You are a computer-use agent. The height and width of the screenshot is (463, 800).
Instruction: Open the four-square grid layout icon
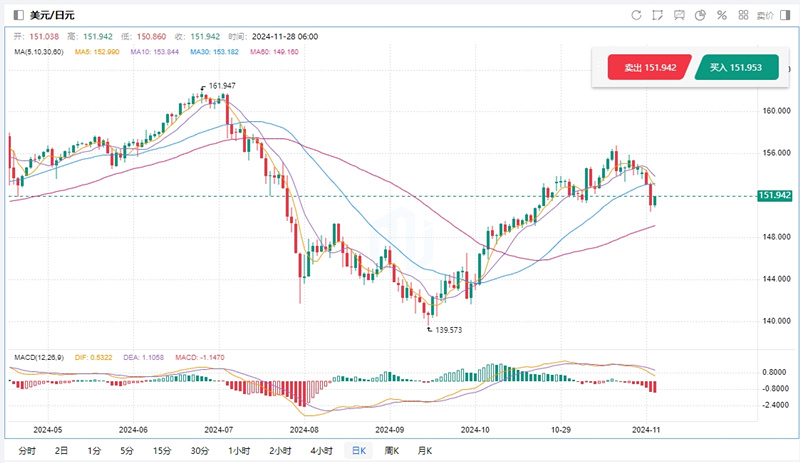pyautogui.click(x=743, y=15)
